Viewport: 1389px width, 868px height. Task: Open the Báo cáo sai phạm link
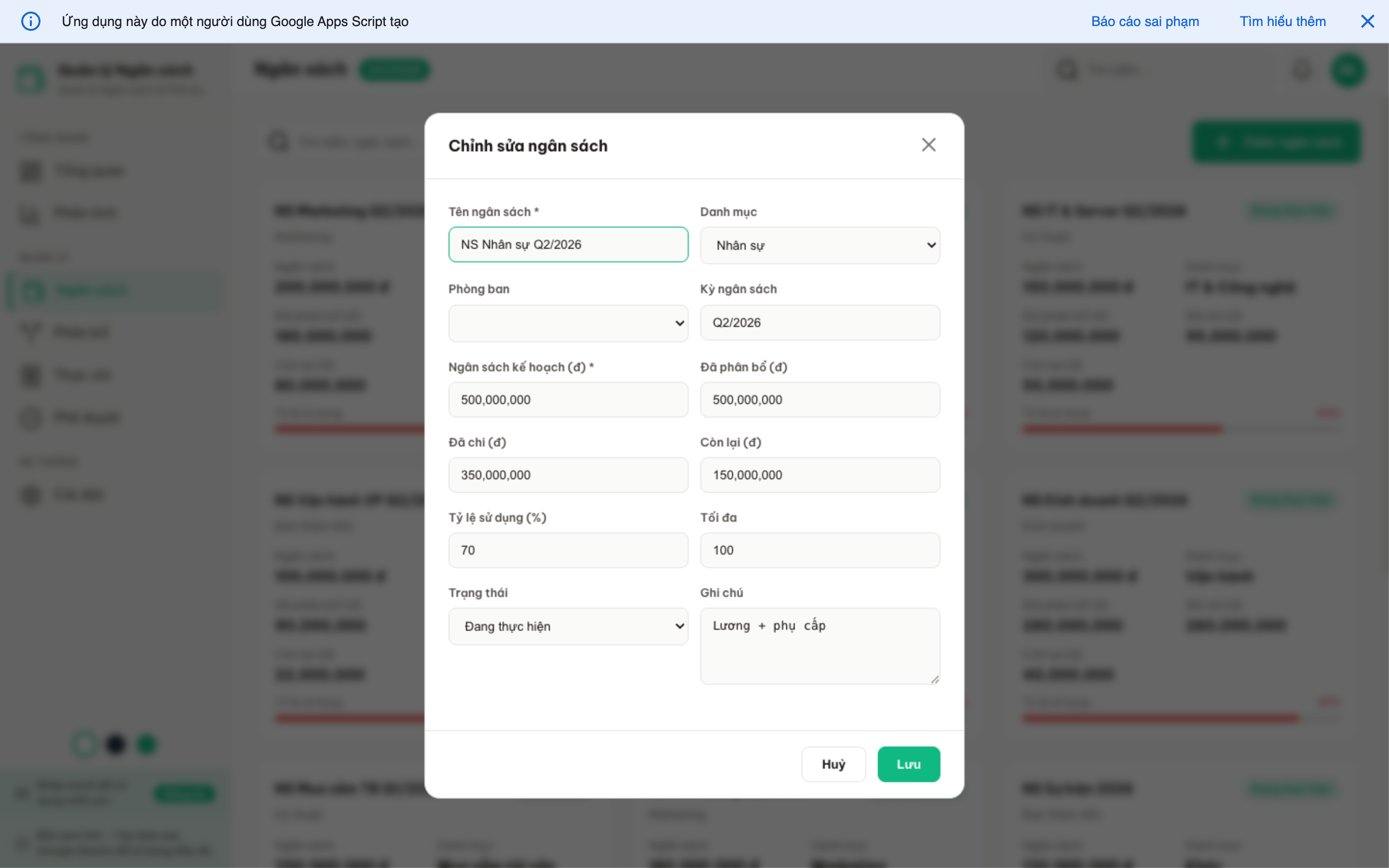(x=1145, y=21)
